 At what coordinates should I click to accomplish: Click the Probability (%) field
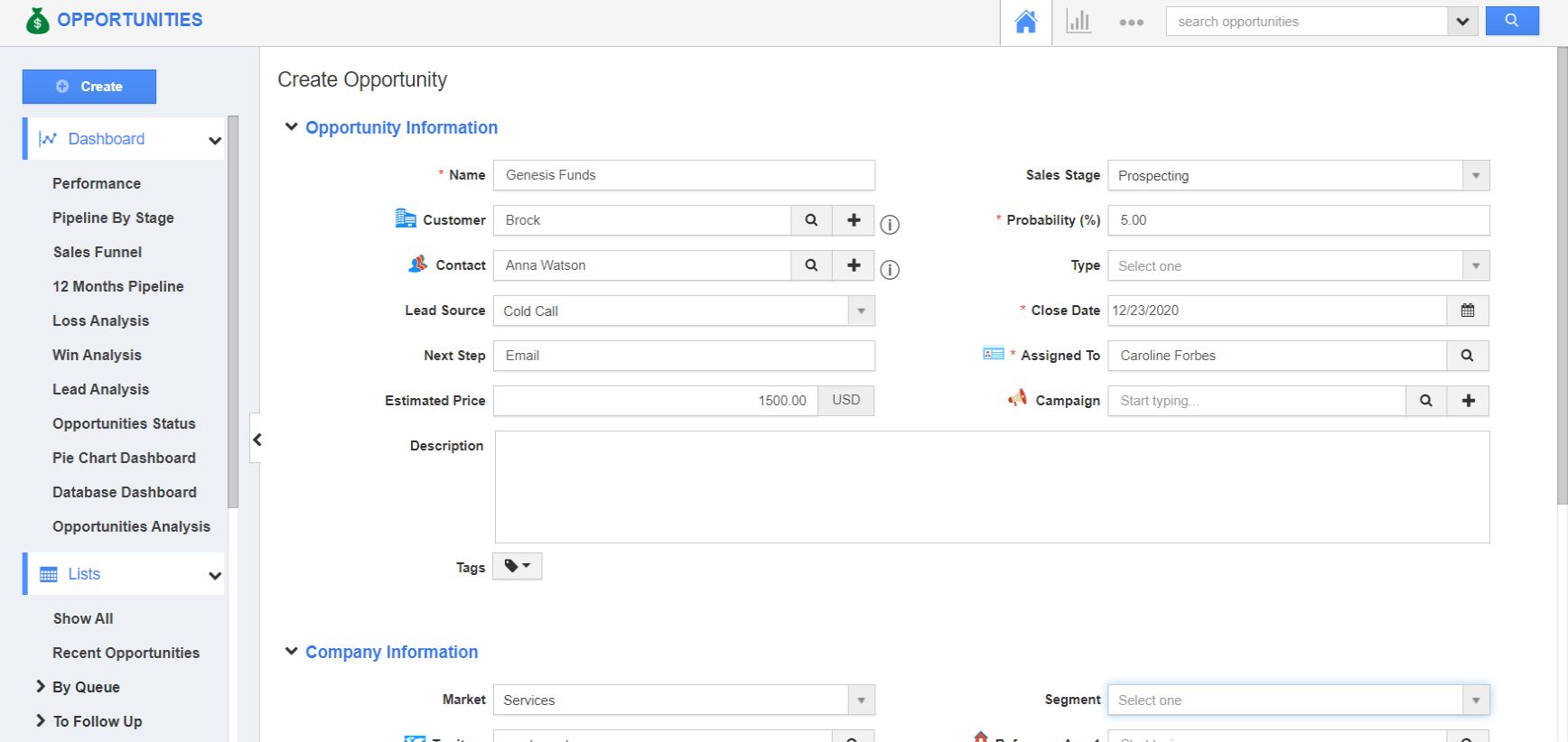(x=1298, y=220)
